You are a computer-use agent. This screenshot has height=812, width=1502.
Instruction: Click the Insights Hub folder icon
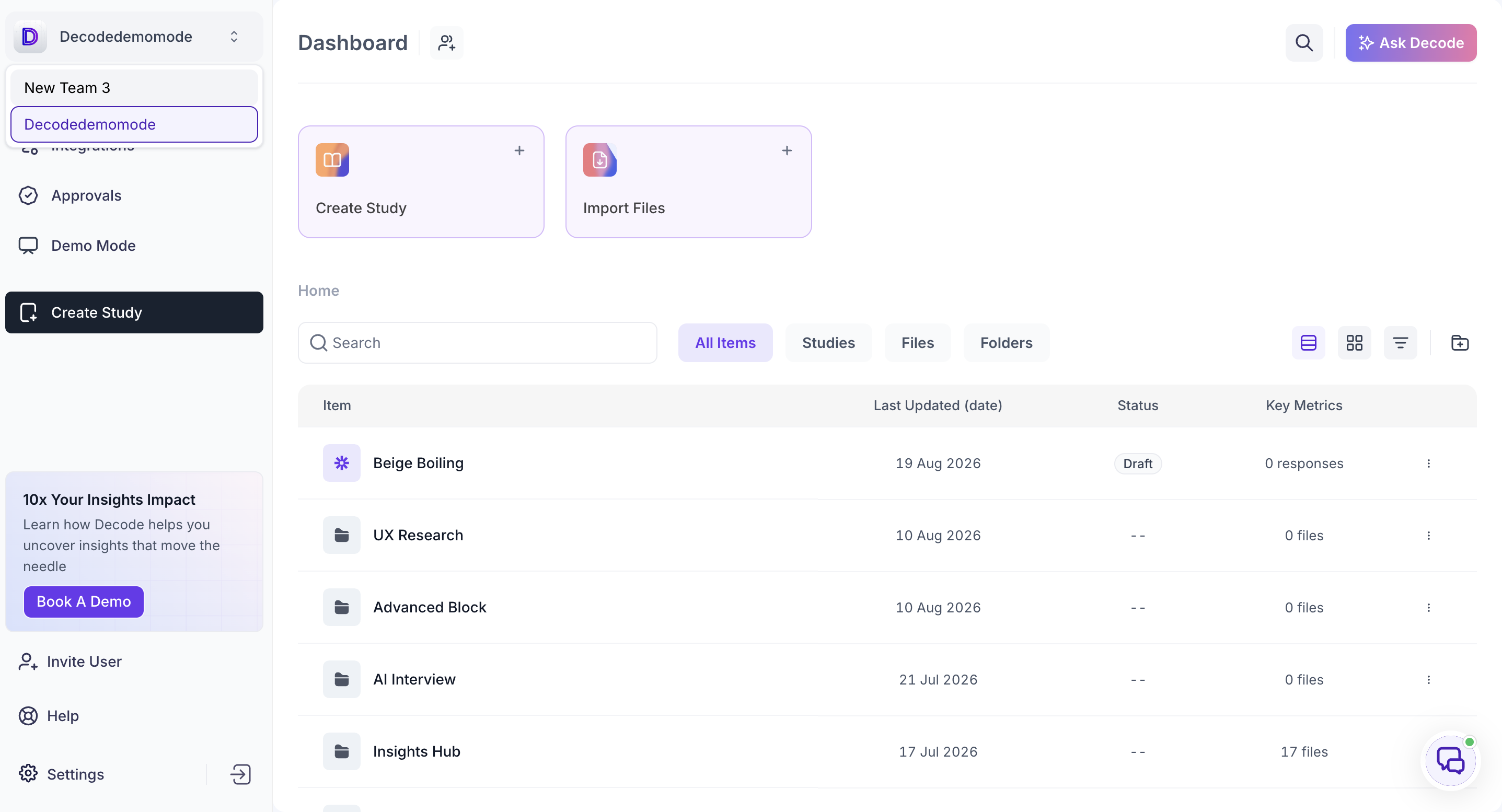342,752
